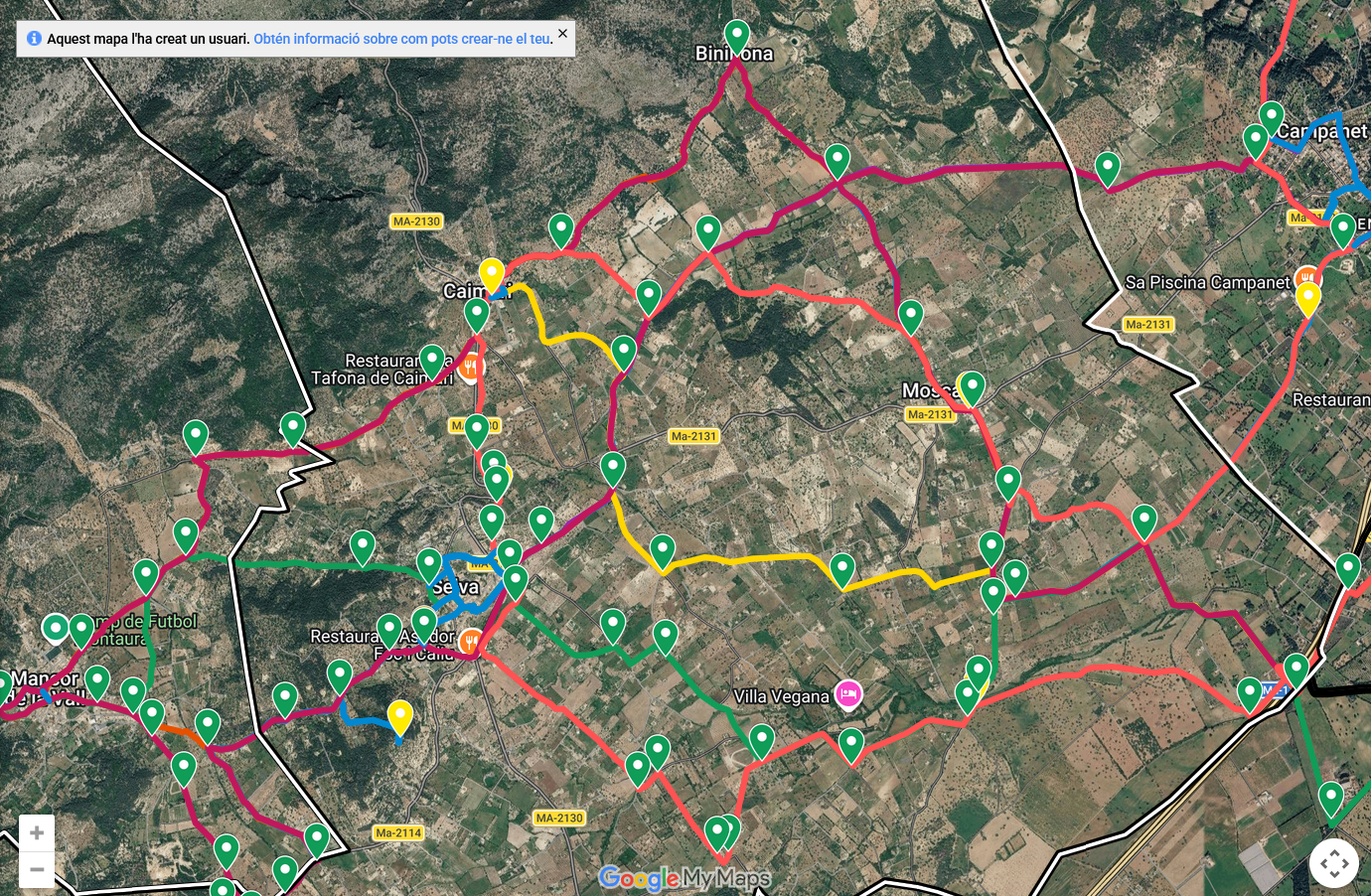Click the Sa Piscina Campanet label
The width and height of the screenshot is (1371, 896).
tap(1207, 282)
